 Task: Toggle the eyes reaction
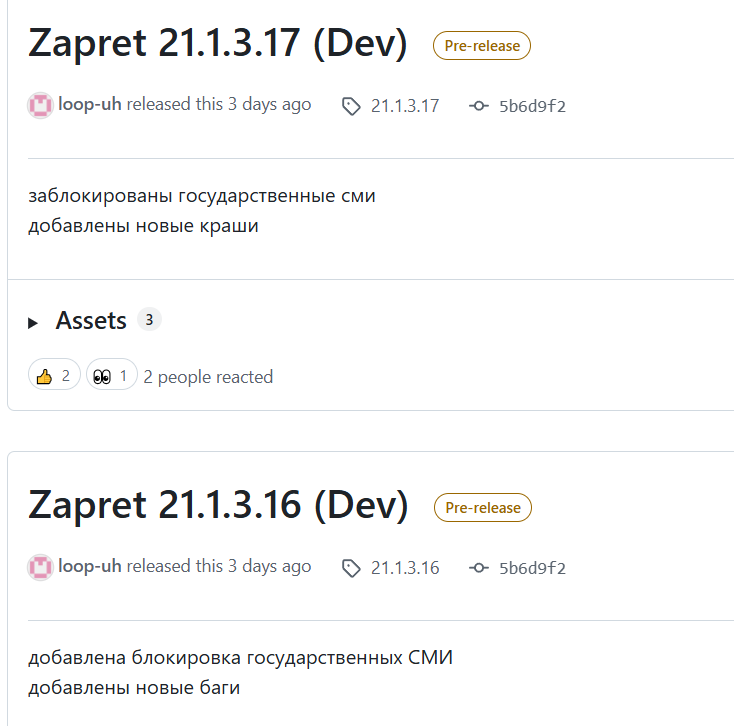(x=112, y=374)
